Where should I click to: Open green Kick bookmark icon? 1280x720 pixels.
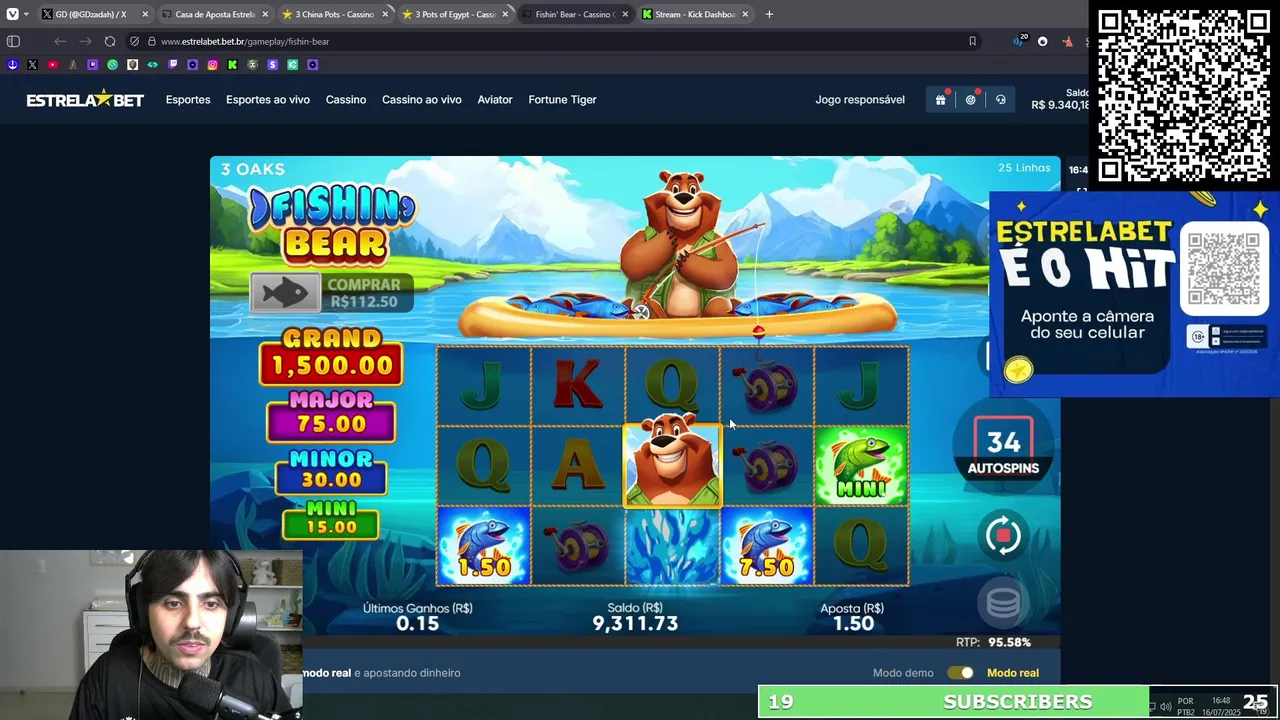point(232,64)
